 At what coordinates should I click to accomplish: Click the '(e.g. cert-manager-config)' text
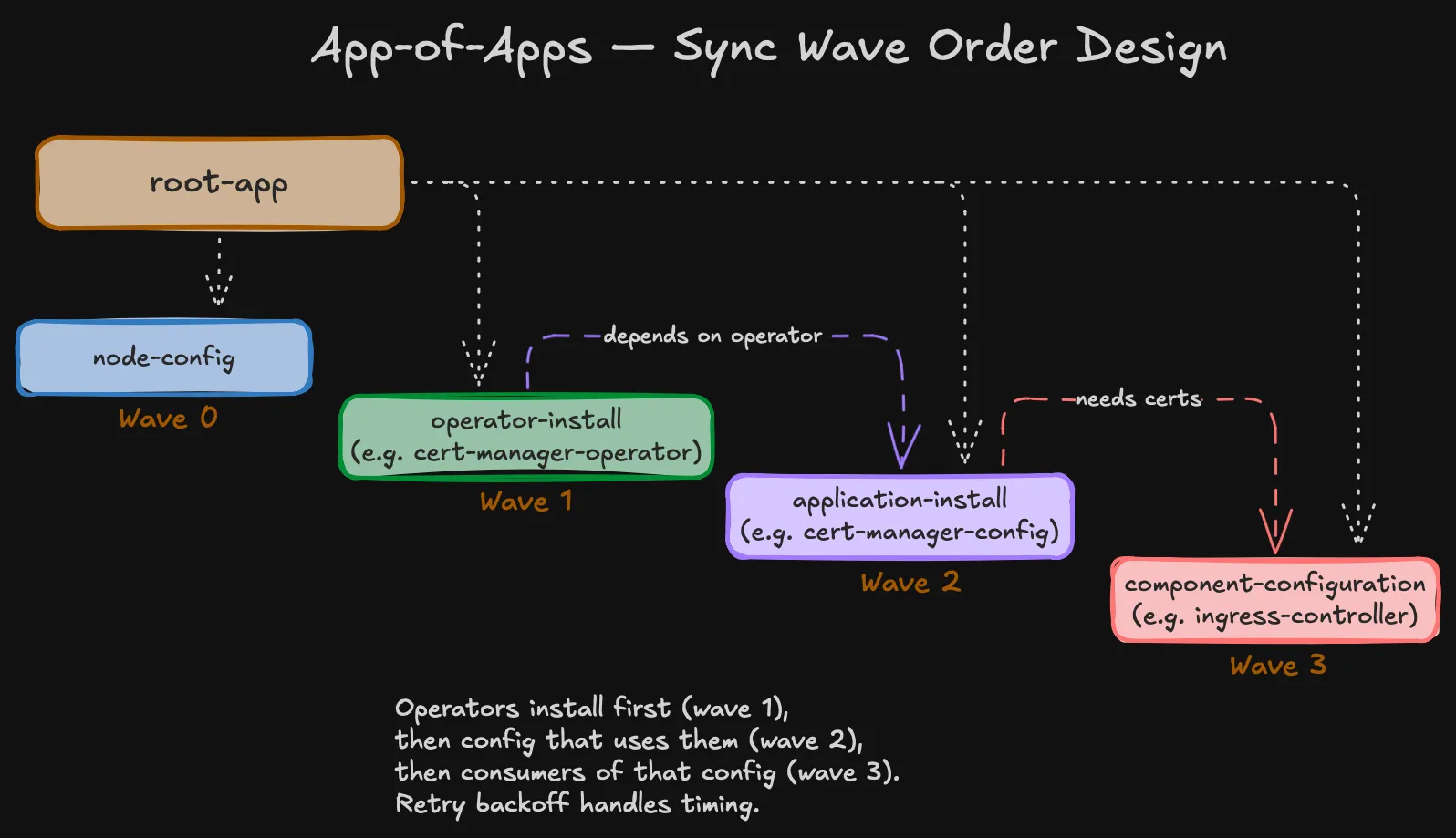click(x=900, y=533)
